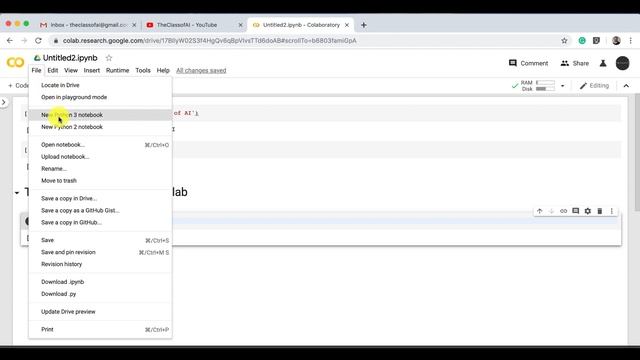Choose Move to trash
The height and width of the screenshot is (360, 640).
(100, 180)
